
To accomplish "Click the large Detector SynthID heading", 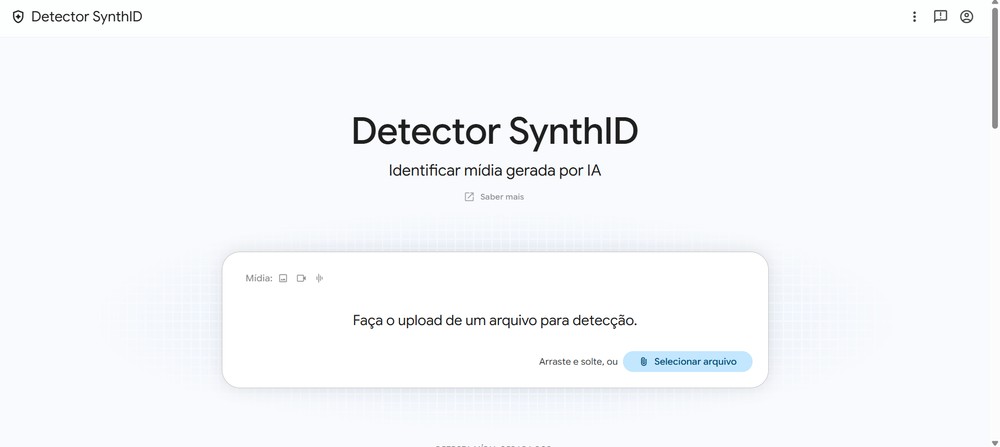I will pos(495,131).
